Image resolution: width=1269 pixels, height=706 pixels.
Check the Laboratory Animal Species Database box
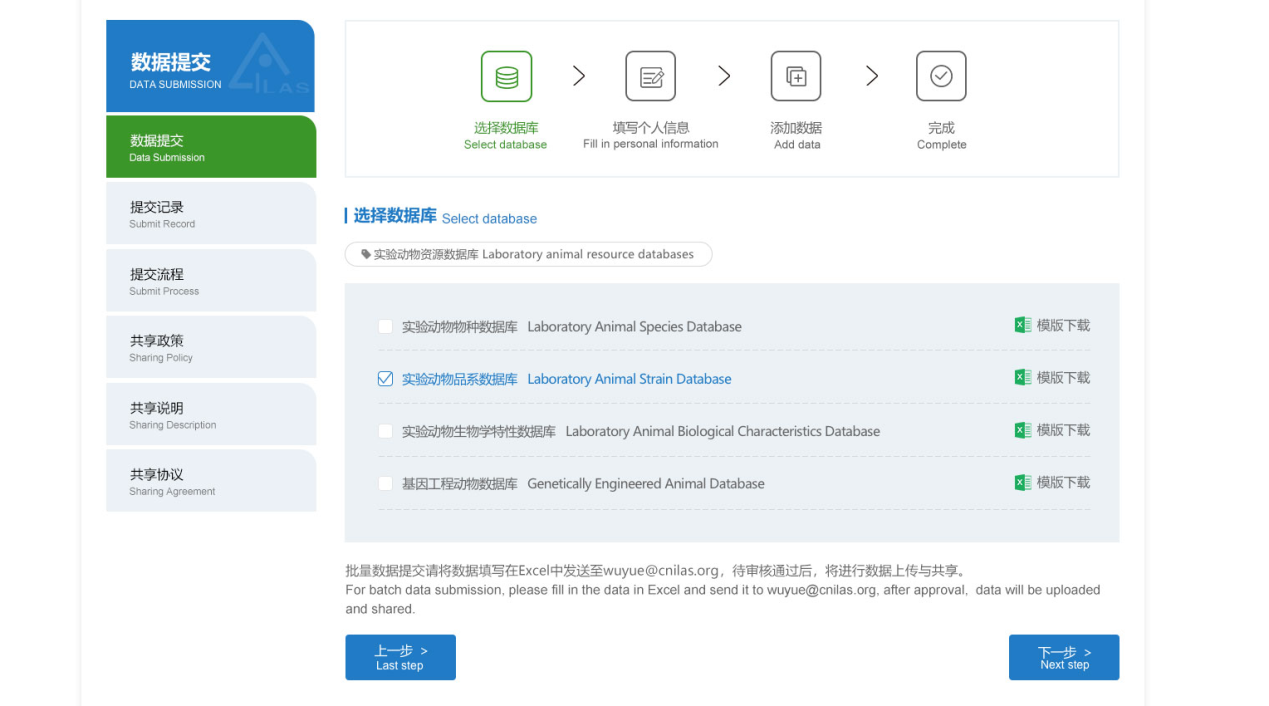pos(385,327)
